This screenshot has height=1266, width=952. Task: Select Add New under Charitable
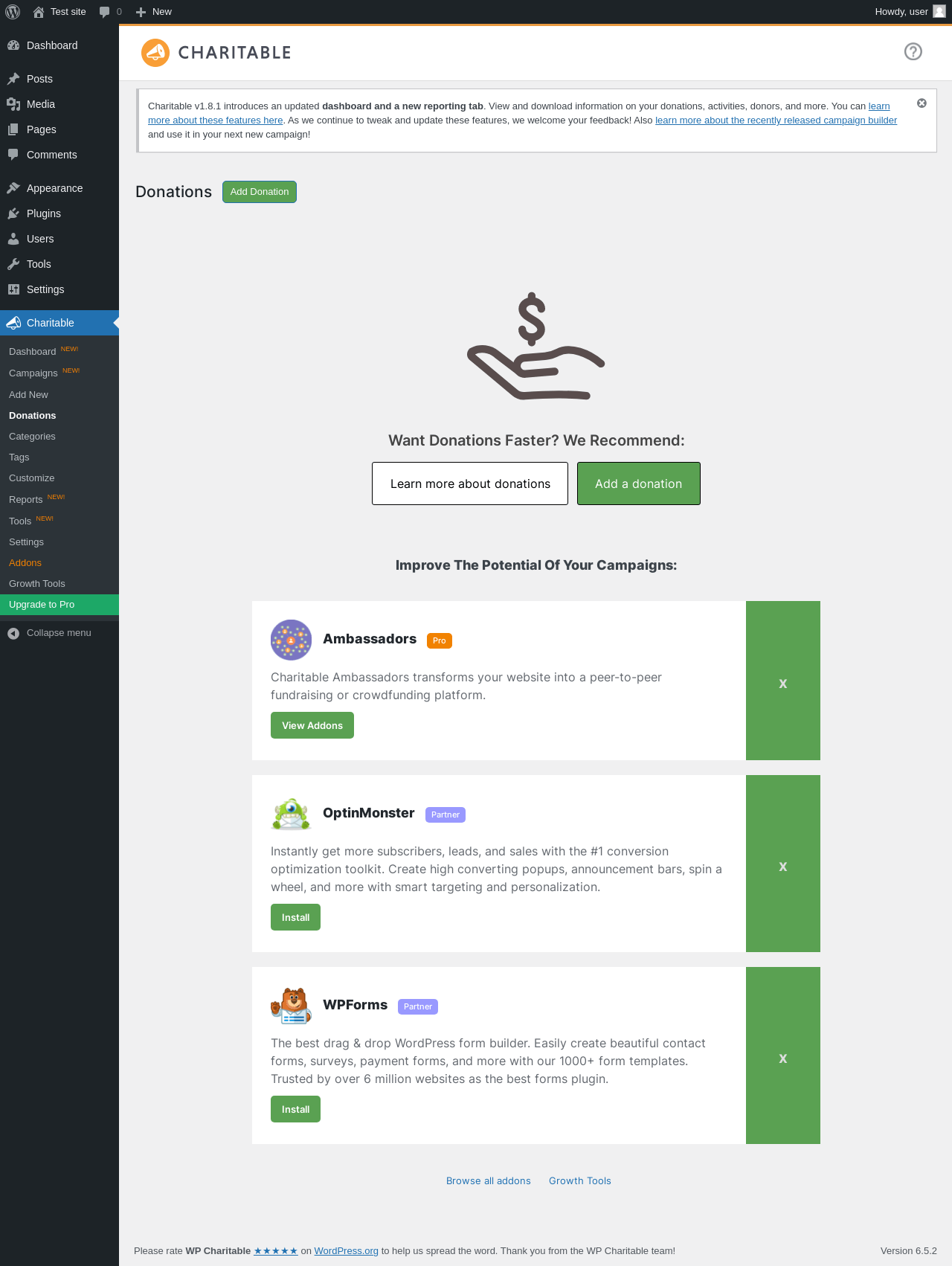pyautogui.click(x=59, y=395)
